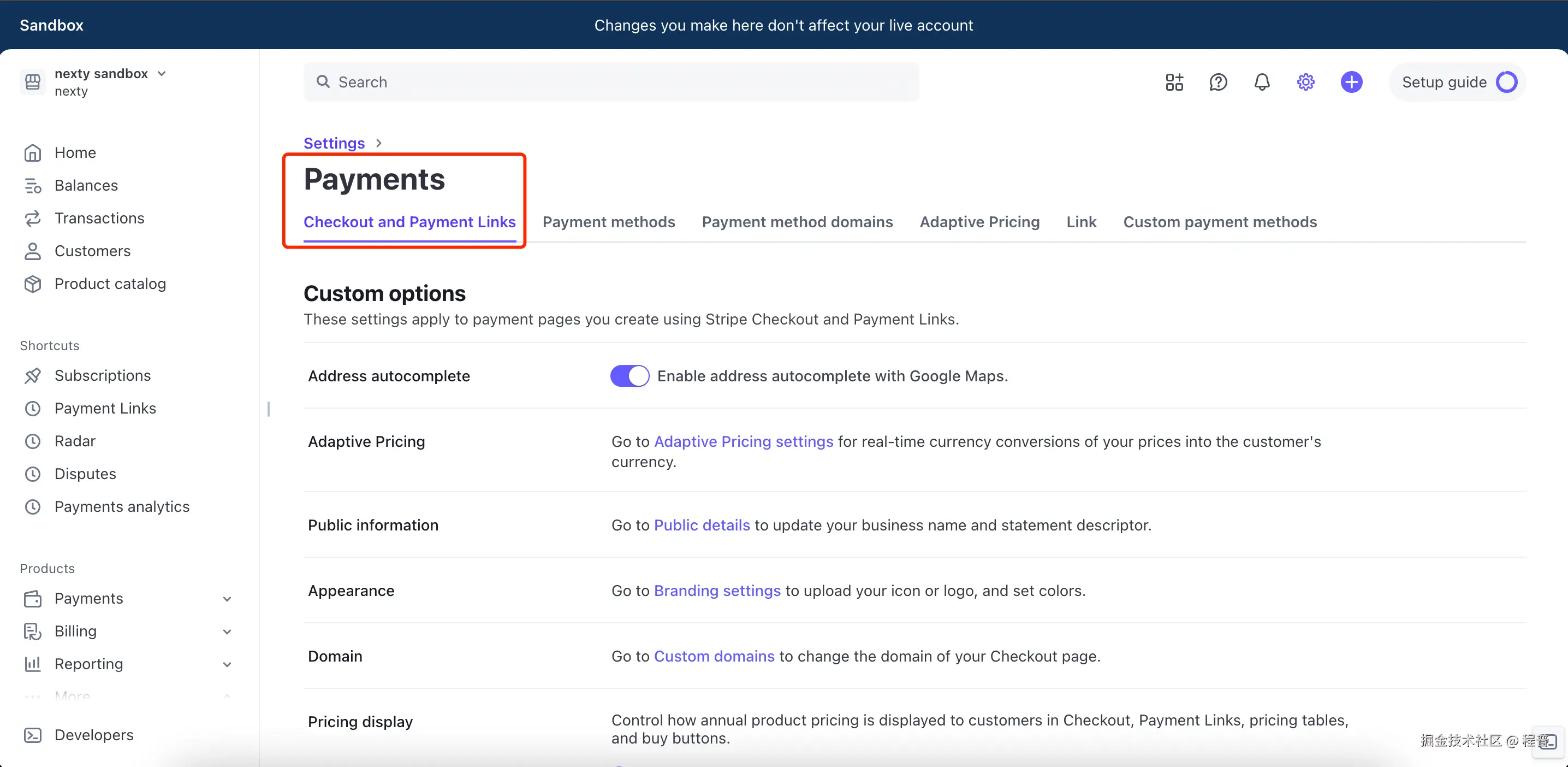Click the settings gear icon
Viewport: 1568px width, 767px height.
click(1305, 81)
